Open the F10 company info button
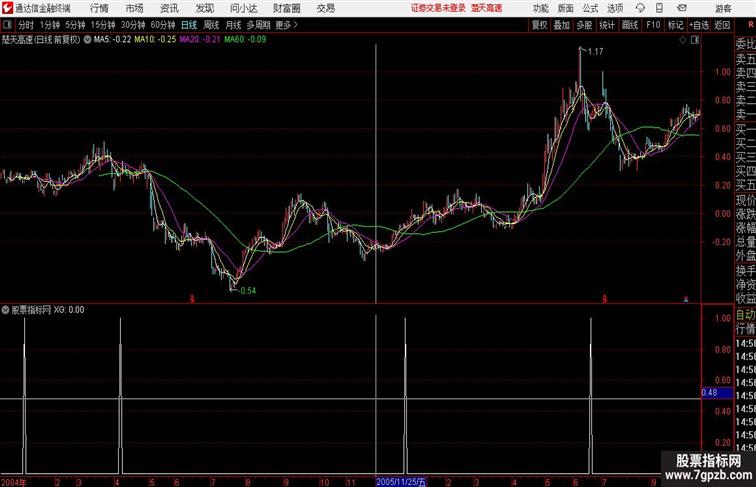 tap(653, 25)
